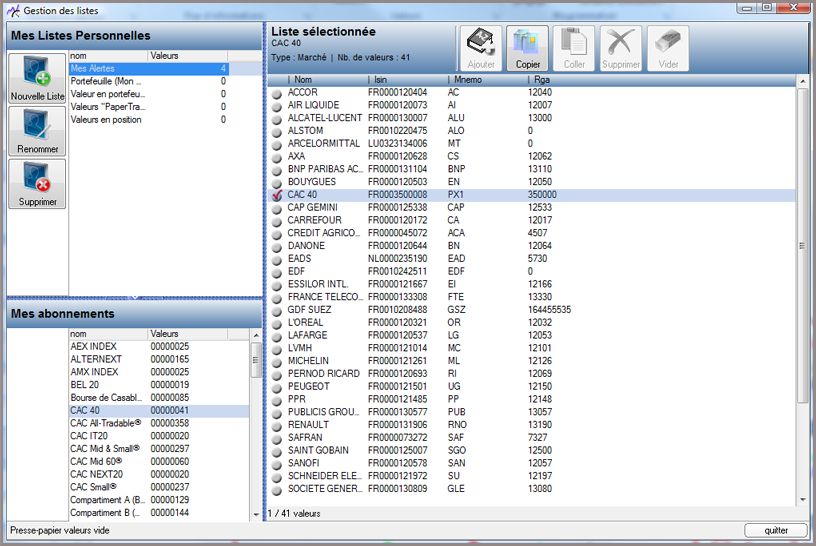Select the SOCIETE GENER... row
This screenshot has height=546, width=816.
531,489
